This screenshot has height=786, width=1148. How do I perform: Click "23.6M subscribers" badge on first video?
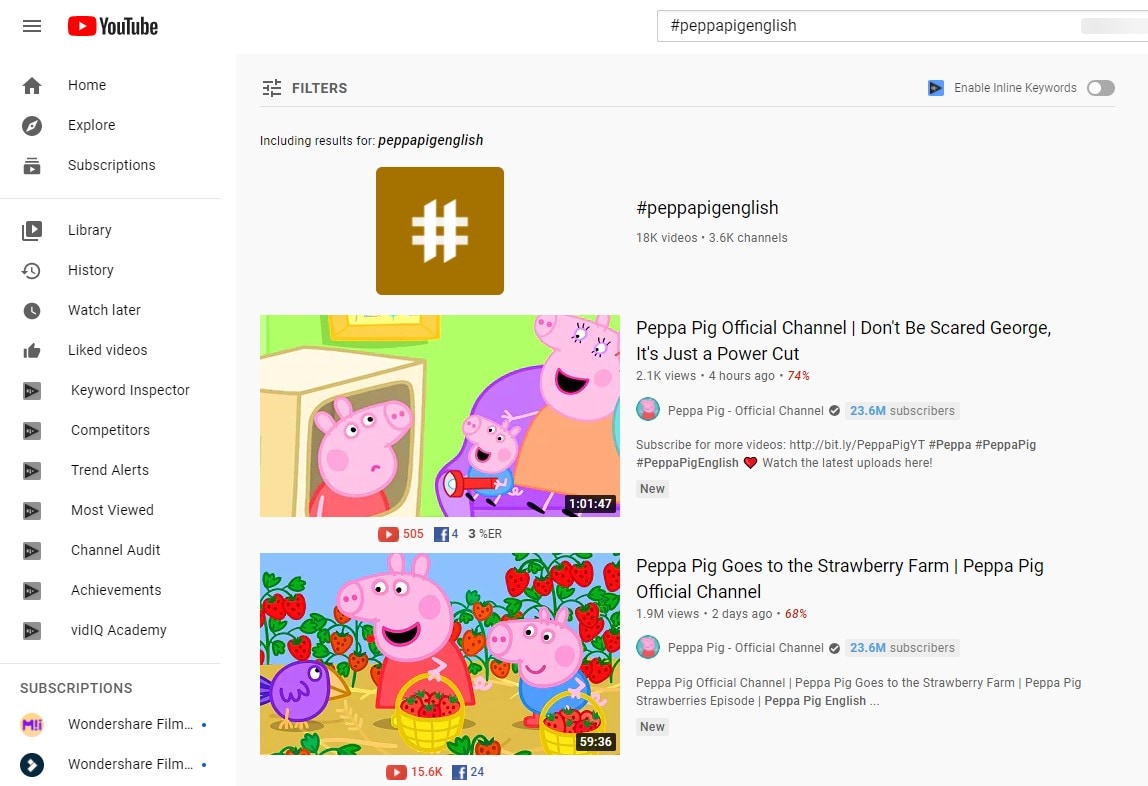(902, 411)
